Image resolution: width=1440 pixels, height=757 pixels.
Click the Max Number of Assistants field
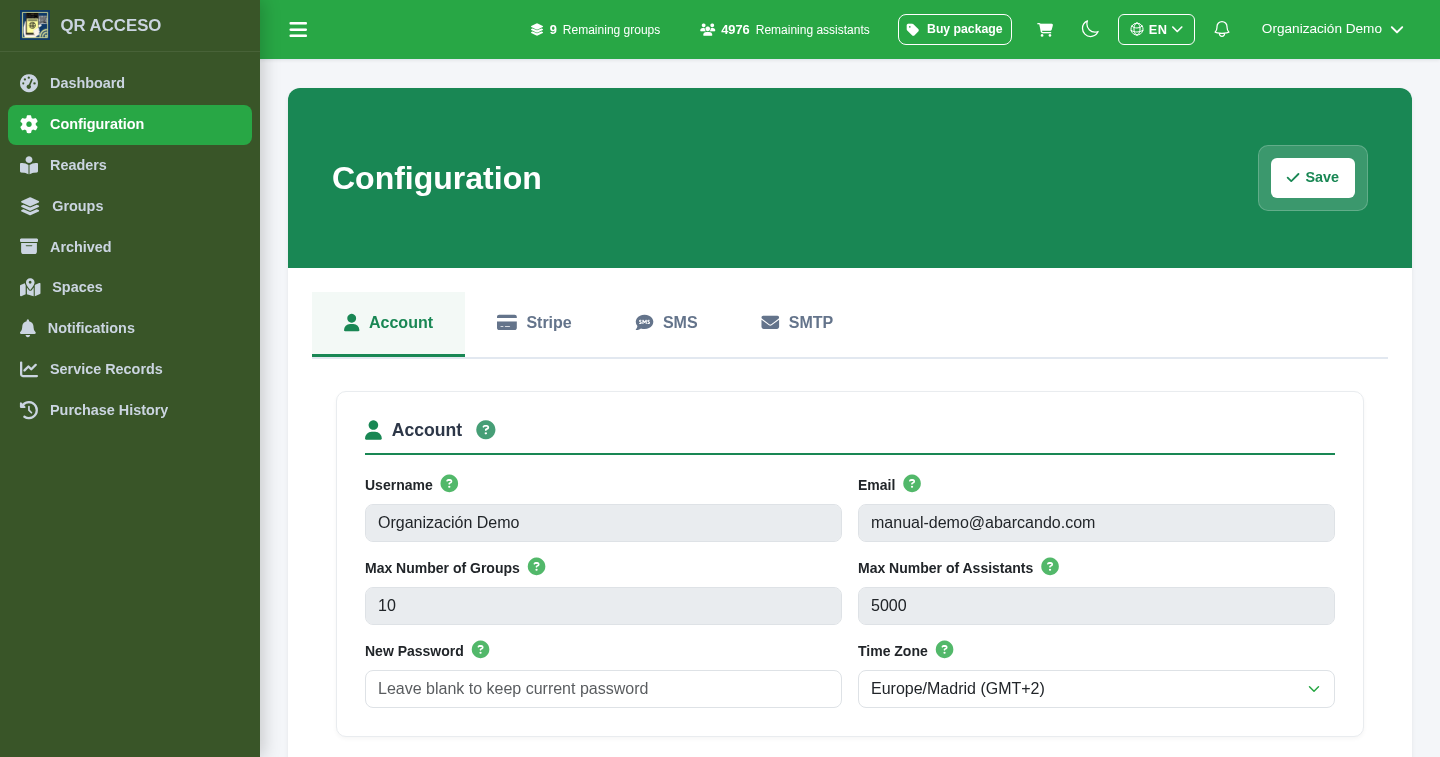(1096, 606)
